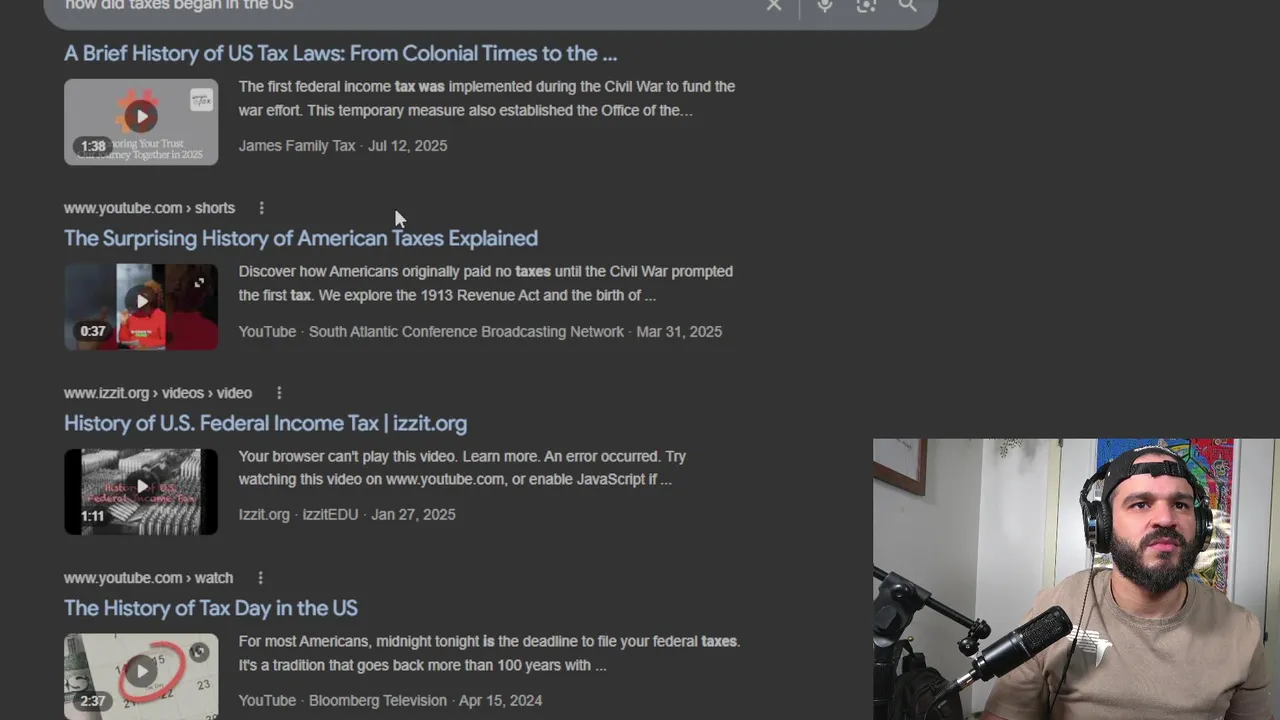This screenshot has width=1280, height=720.
Task: Play the 1:38 James Family Tax video
Action: (x=141, y=122)
